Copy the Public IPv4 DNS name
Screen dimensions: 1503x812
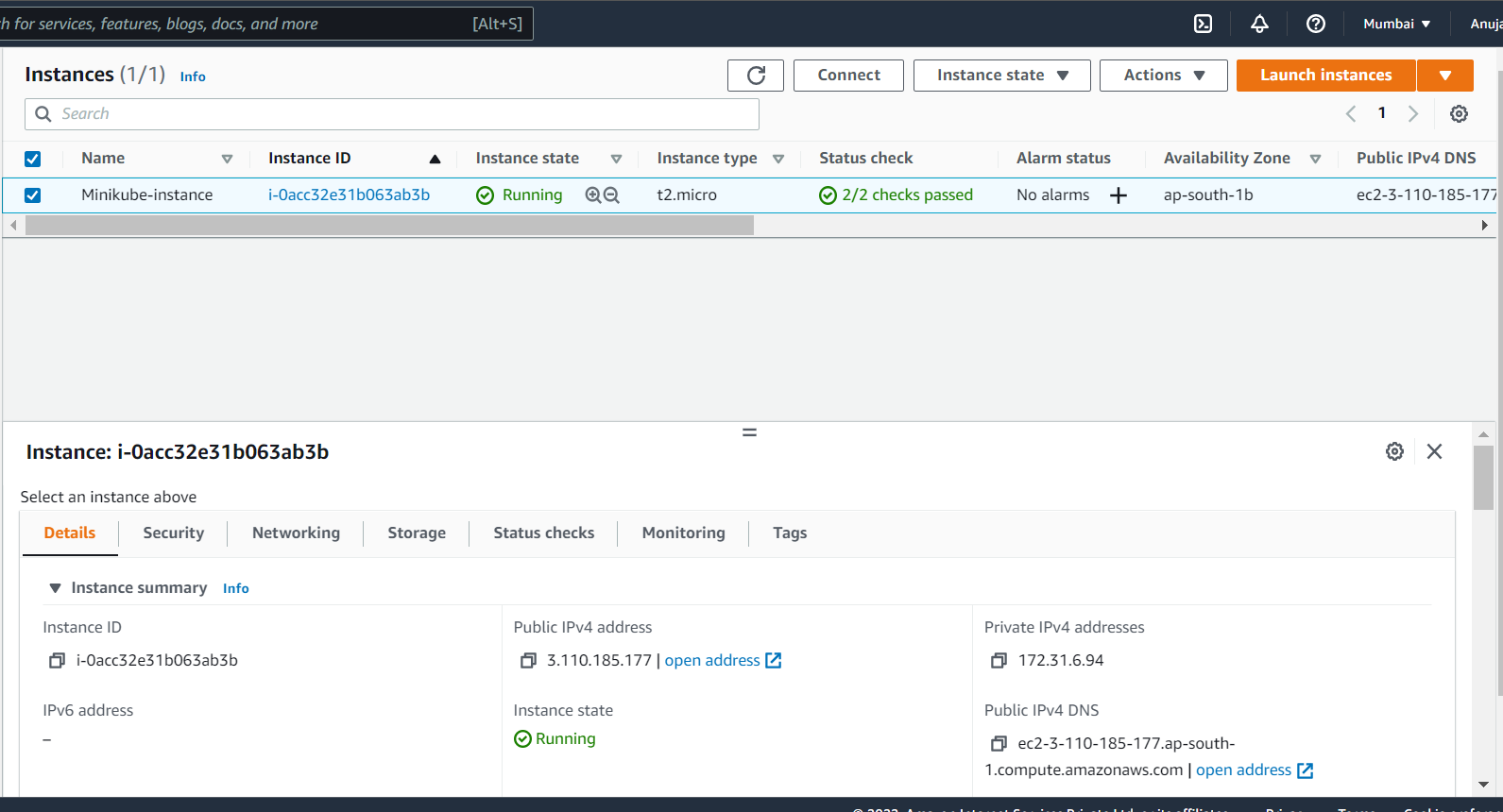click(999, 744)
